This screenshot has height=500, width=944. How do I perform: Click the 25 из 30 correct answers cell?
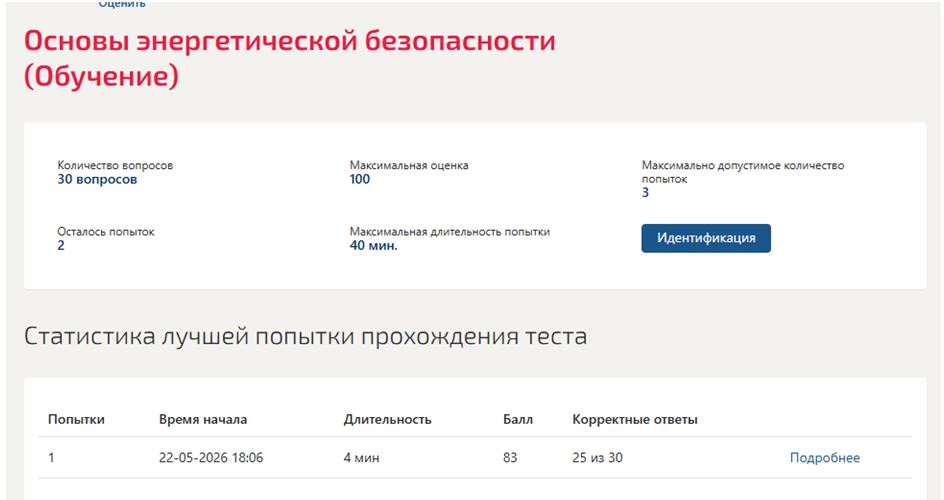[x=597, y=458]
